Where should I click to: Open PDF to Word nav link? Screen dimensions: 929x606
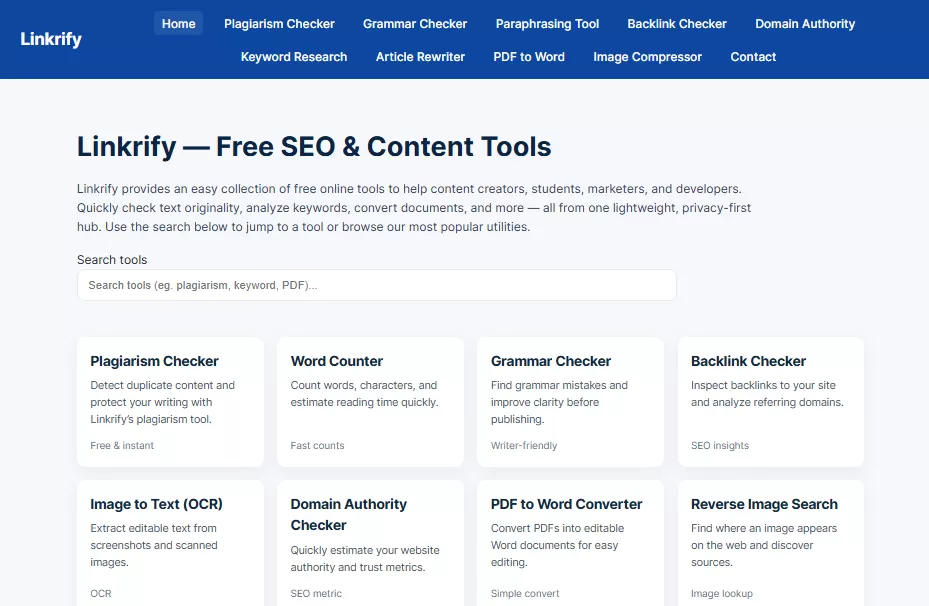(x=529, y=57)
